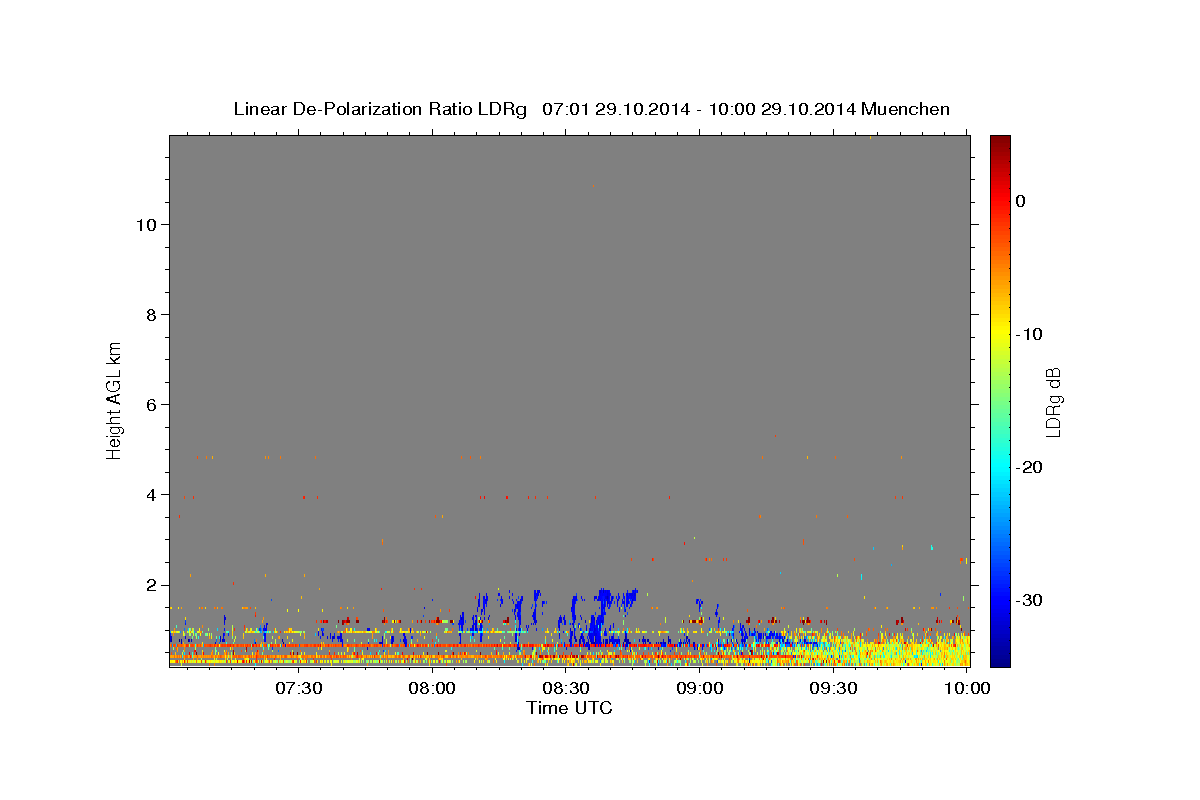Click the colorbar value label -30
The height and width of the screenshot is (800, 1200).
tap(1029, 600)
